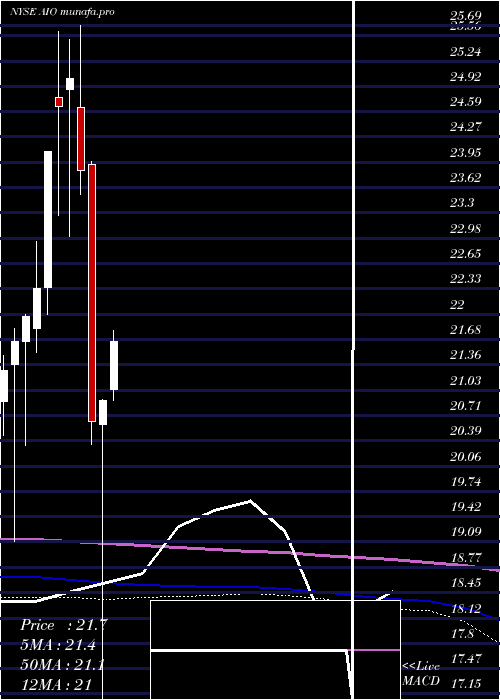Click the 17.47 price axis label
Image resolution: width=500 pixels, height=700 pixels.
click(x=466, y=658)
